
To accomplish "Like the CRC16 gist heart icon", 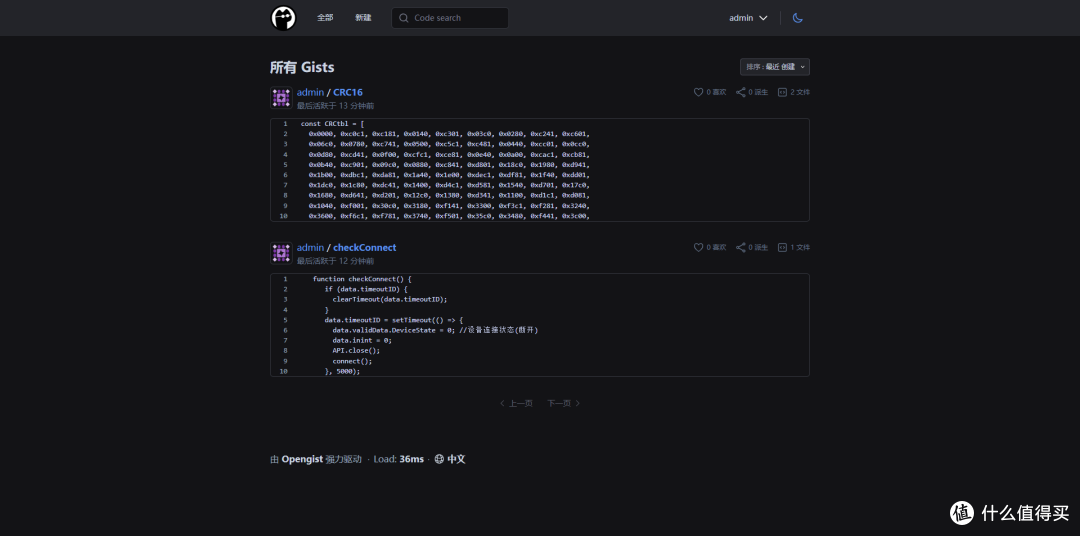I will point(698,92).
